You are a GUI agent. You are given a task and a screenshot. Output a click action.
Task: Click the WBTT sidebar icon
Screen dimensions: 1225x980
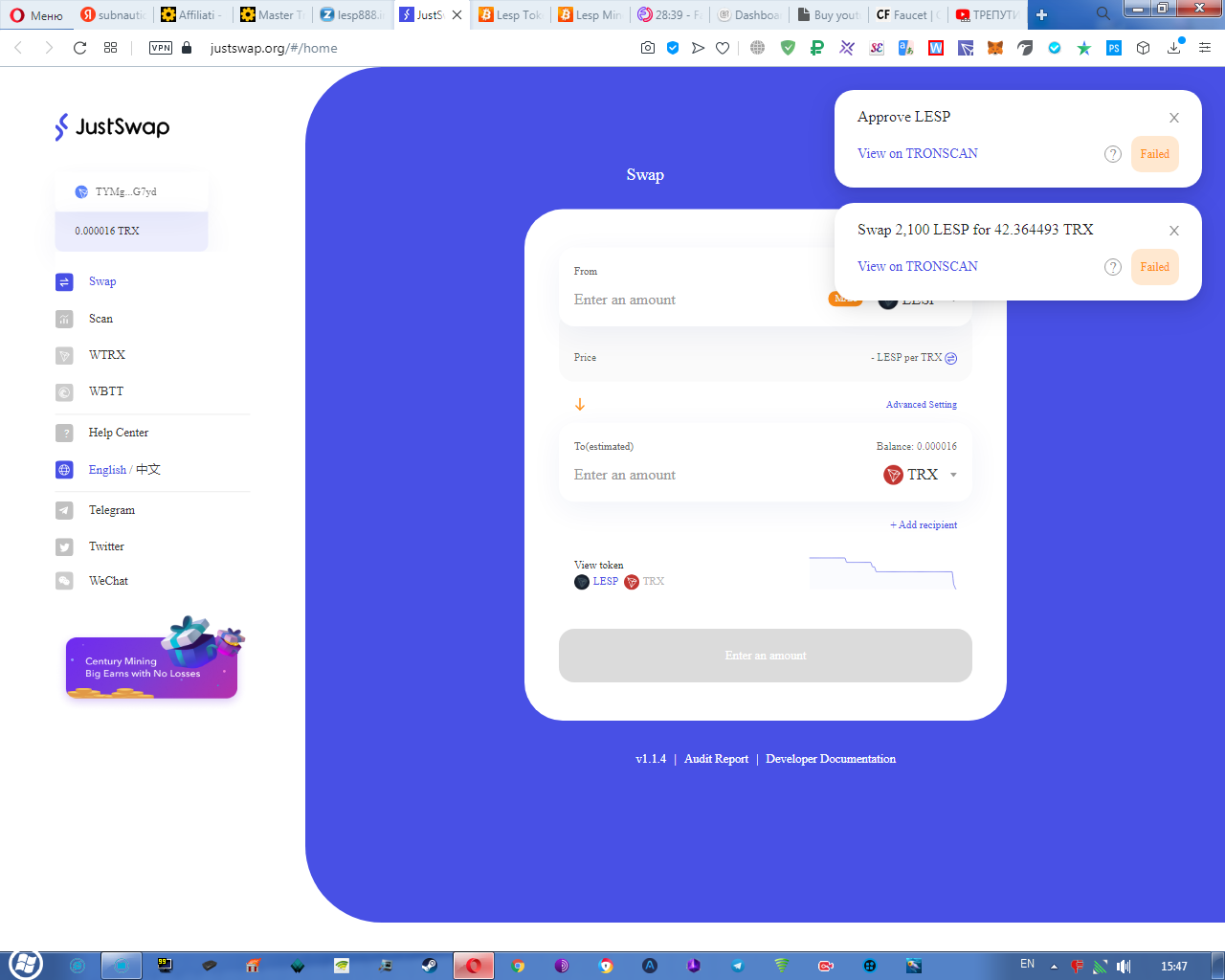(64, 391)
